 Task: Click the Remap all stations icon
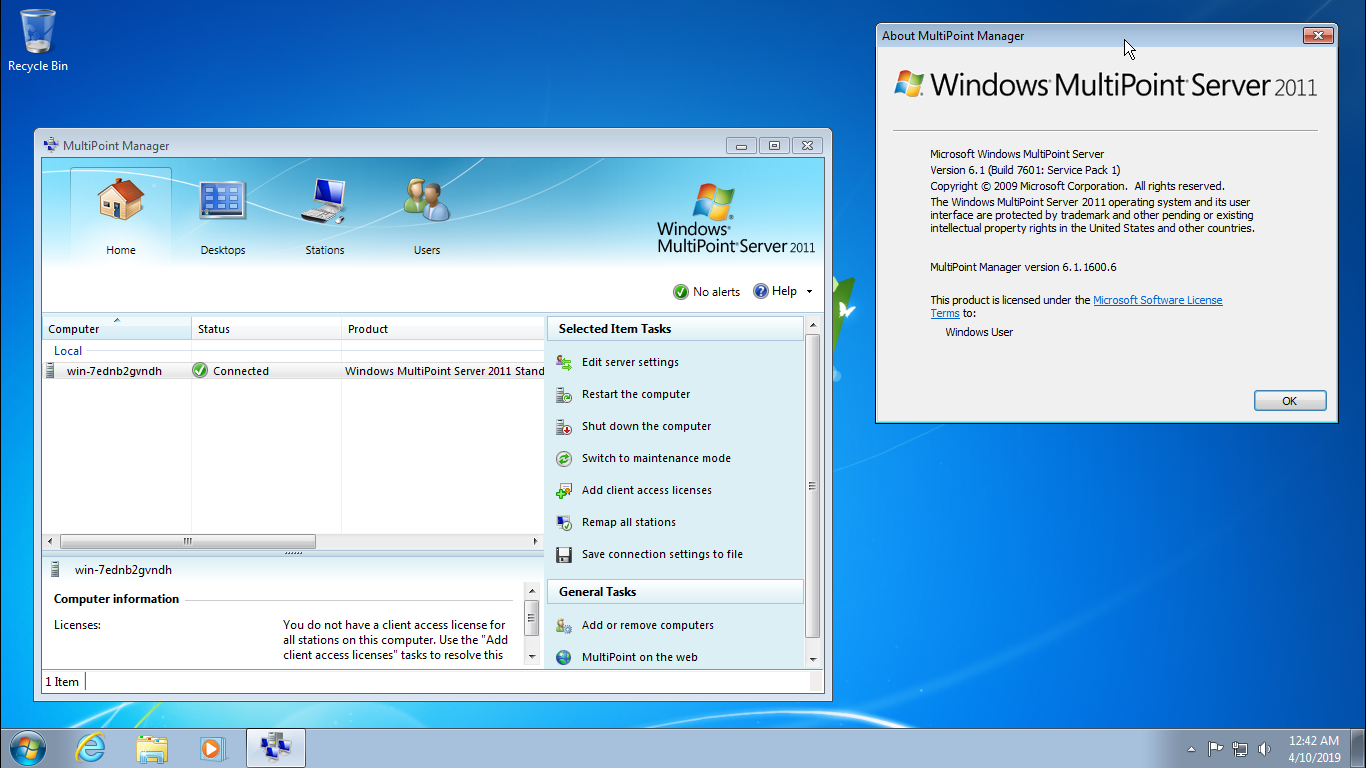tap(564, 522)
